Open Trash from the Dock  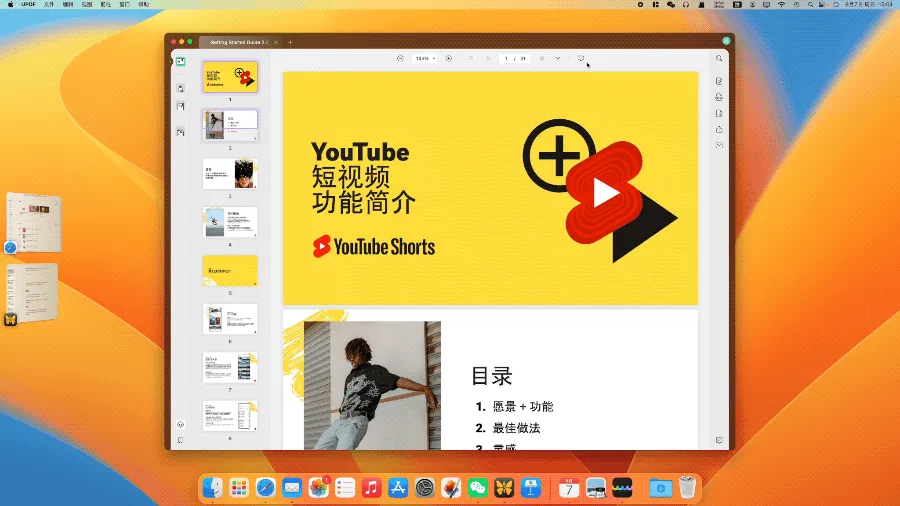(x=687, y=488)
